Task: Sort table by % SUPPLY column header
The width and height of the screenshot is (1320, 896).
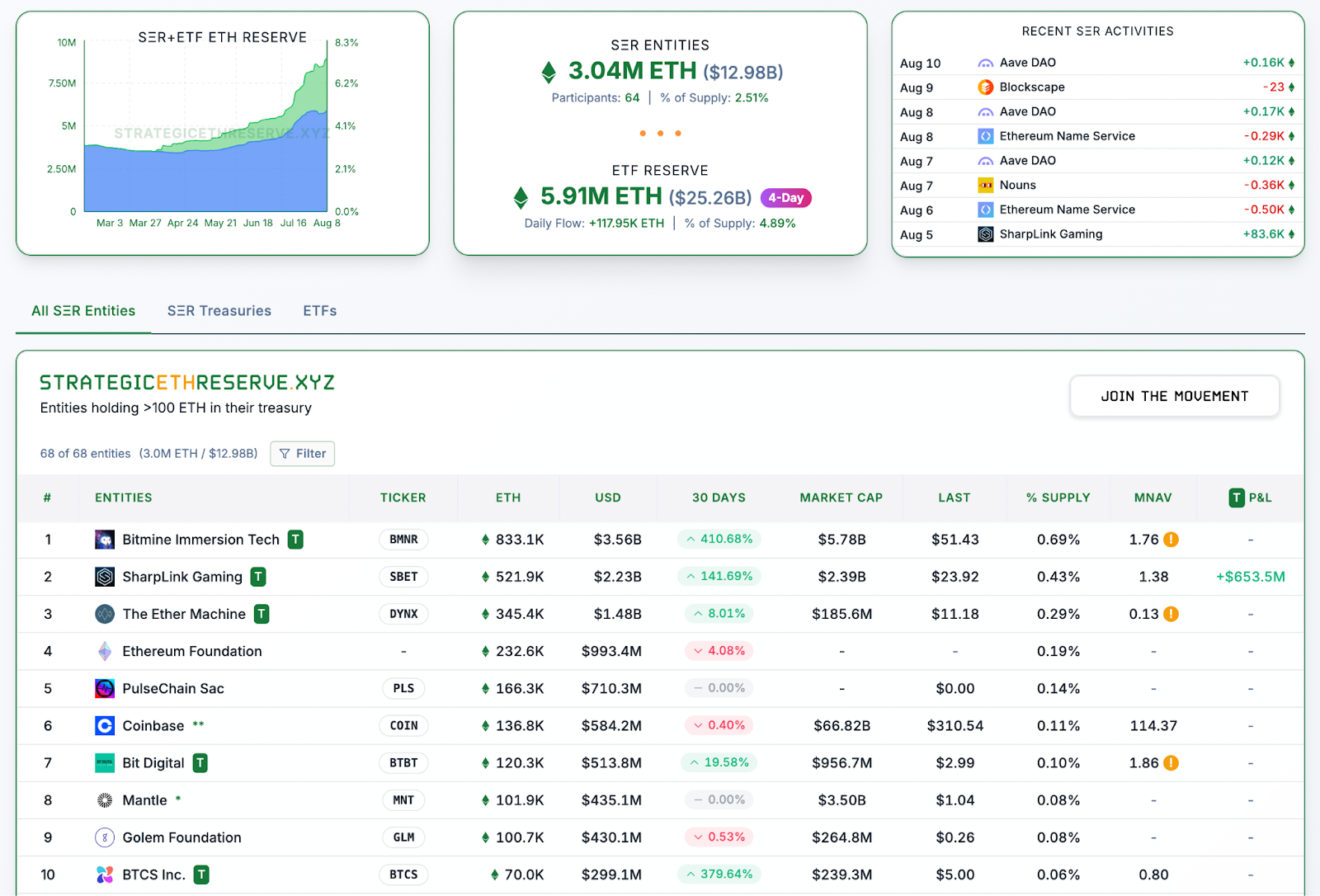Action: (x=1058, y=498)
